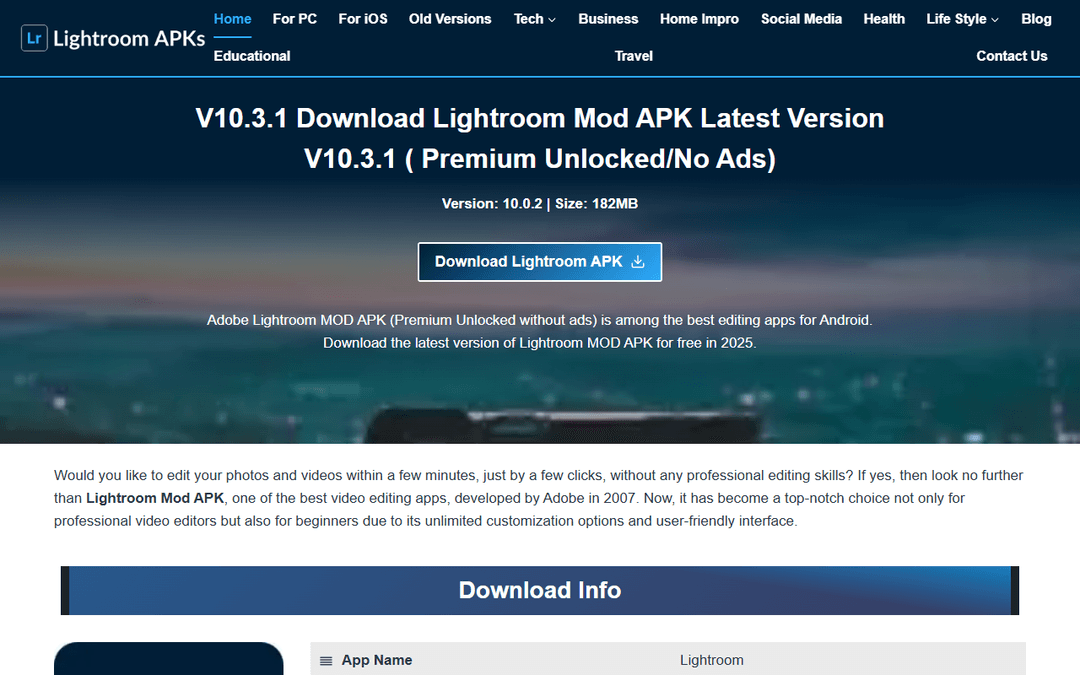Click the Adobe Lightroom MOD APK description line
The width and height of the screenshot is (1080, 675).
[539, 320]
